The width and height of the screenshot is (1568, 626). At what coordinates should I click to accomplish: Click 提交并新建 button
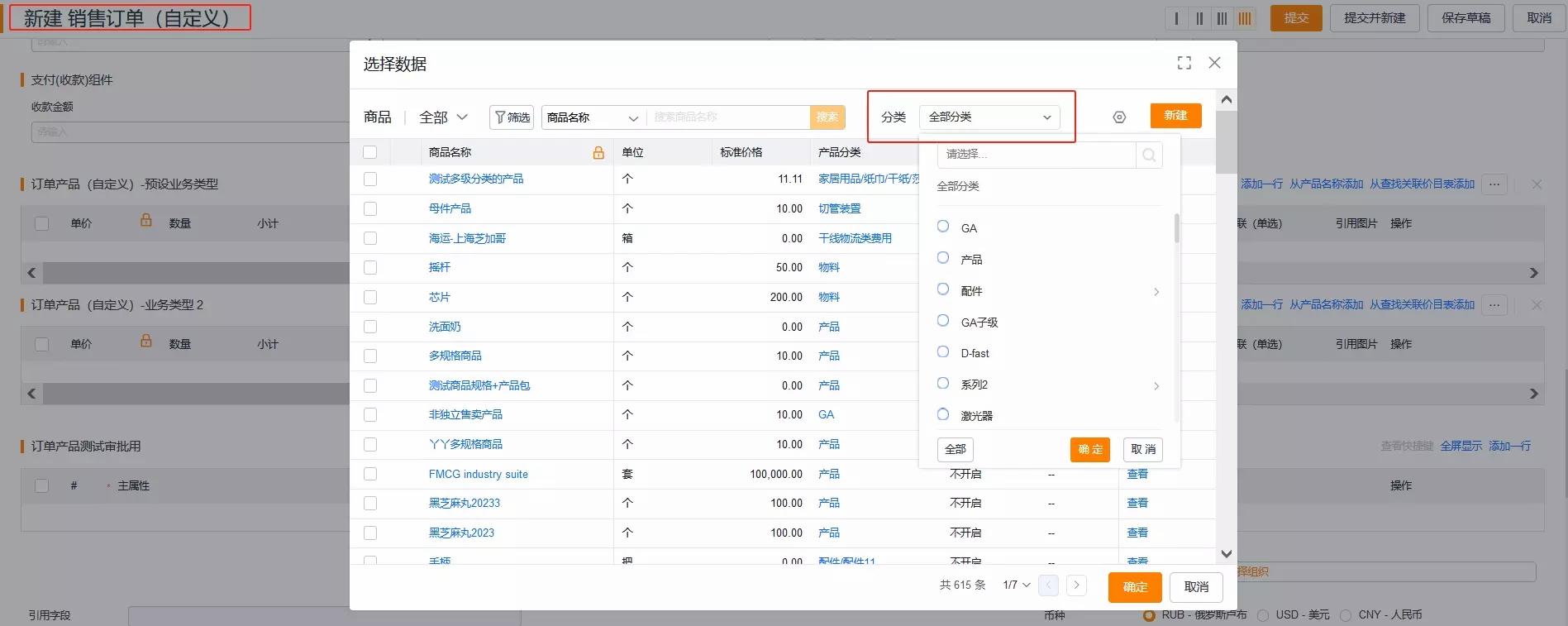pos(1375,18)
